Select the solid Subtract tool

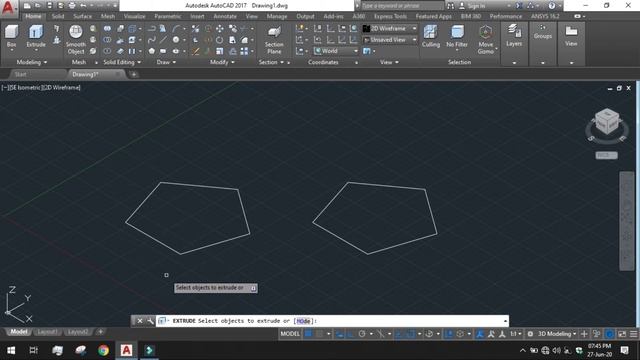[x=107, y=40]
